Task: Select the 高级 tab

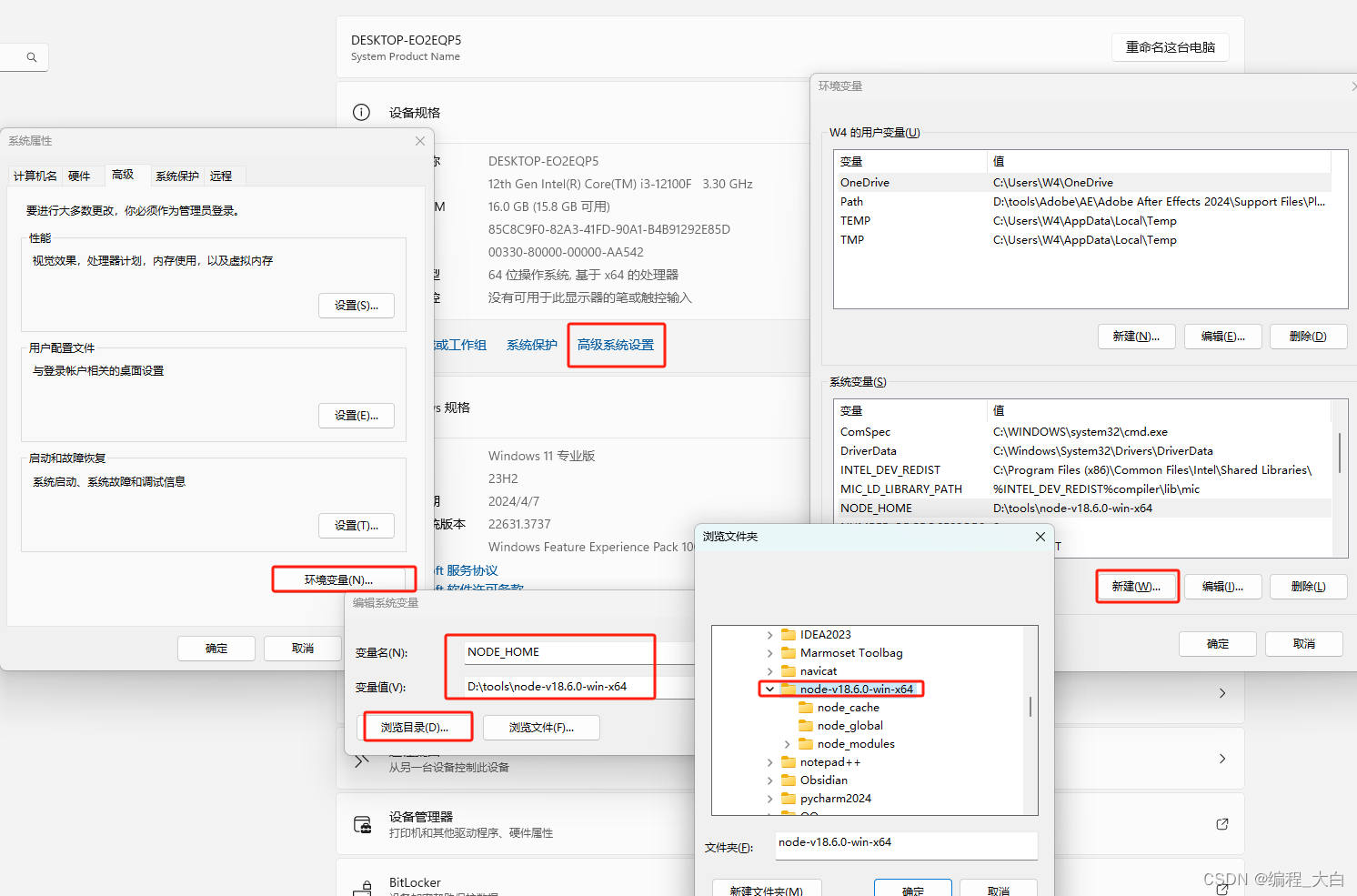Action: 123,175
